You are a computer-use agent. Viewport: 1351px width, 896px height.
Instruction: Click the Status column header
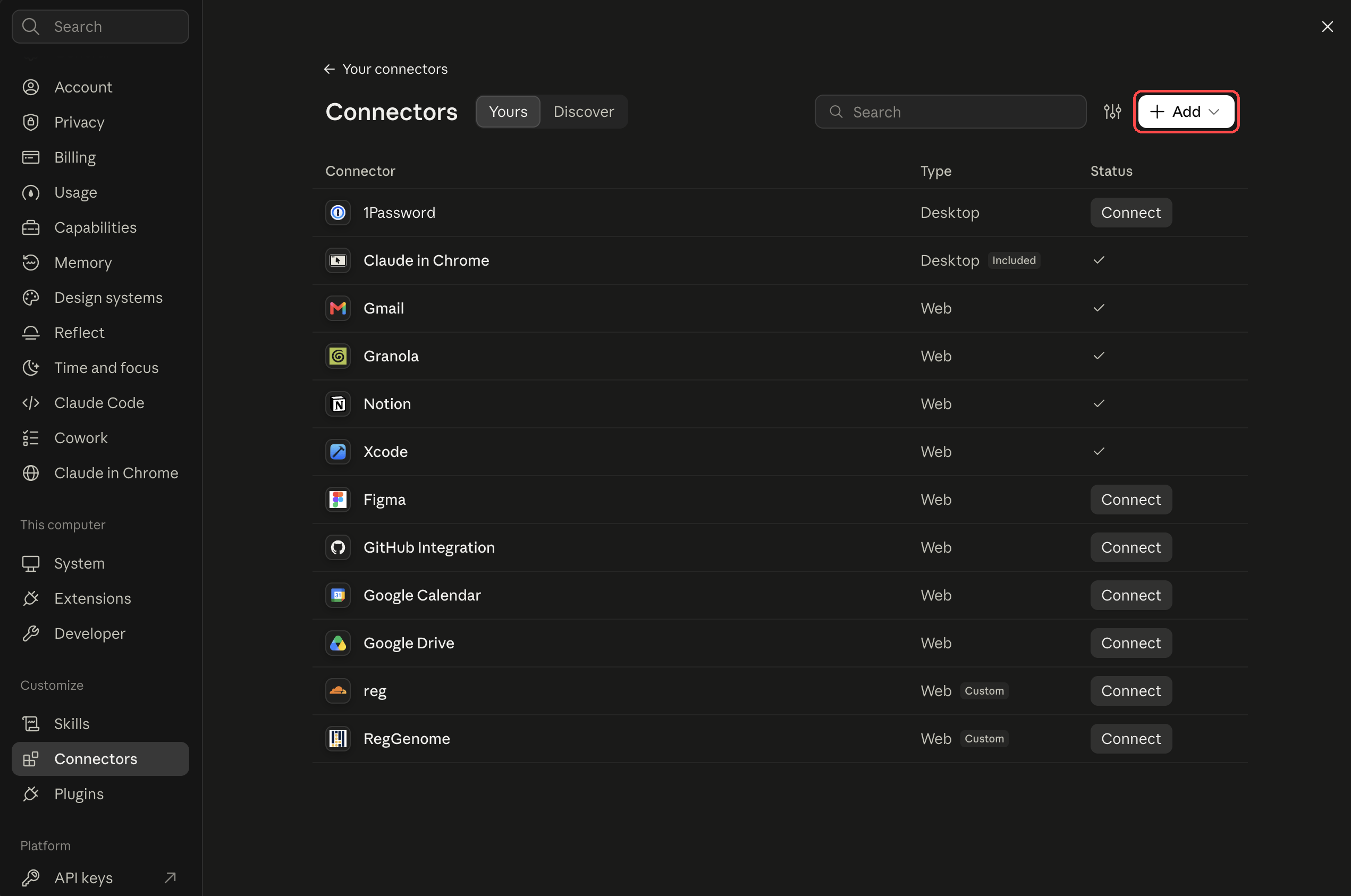(x=1111, y=171)
